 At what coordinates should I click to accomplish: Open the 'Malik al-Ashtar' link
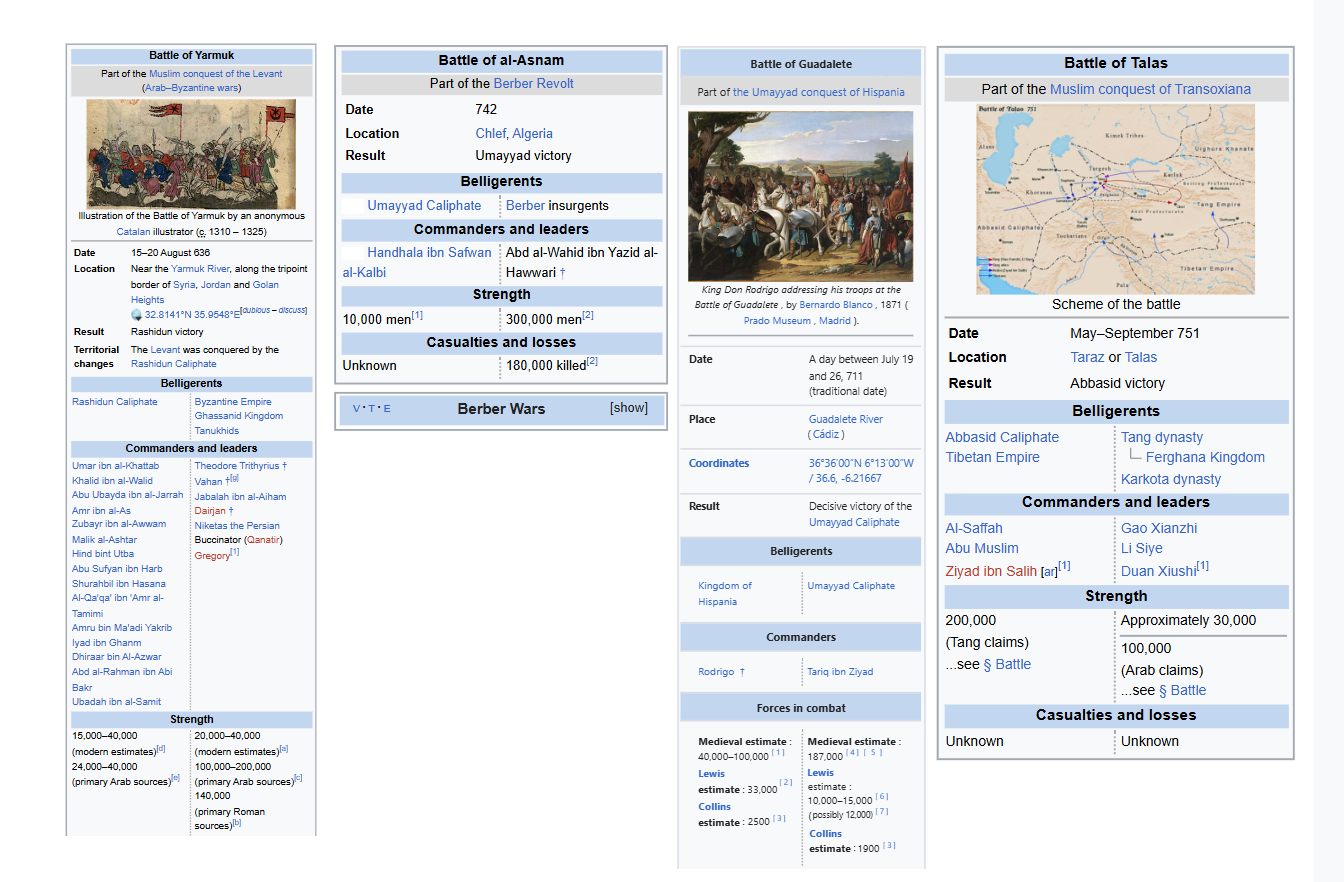pyautogui.click(x=104, y=540)
